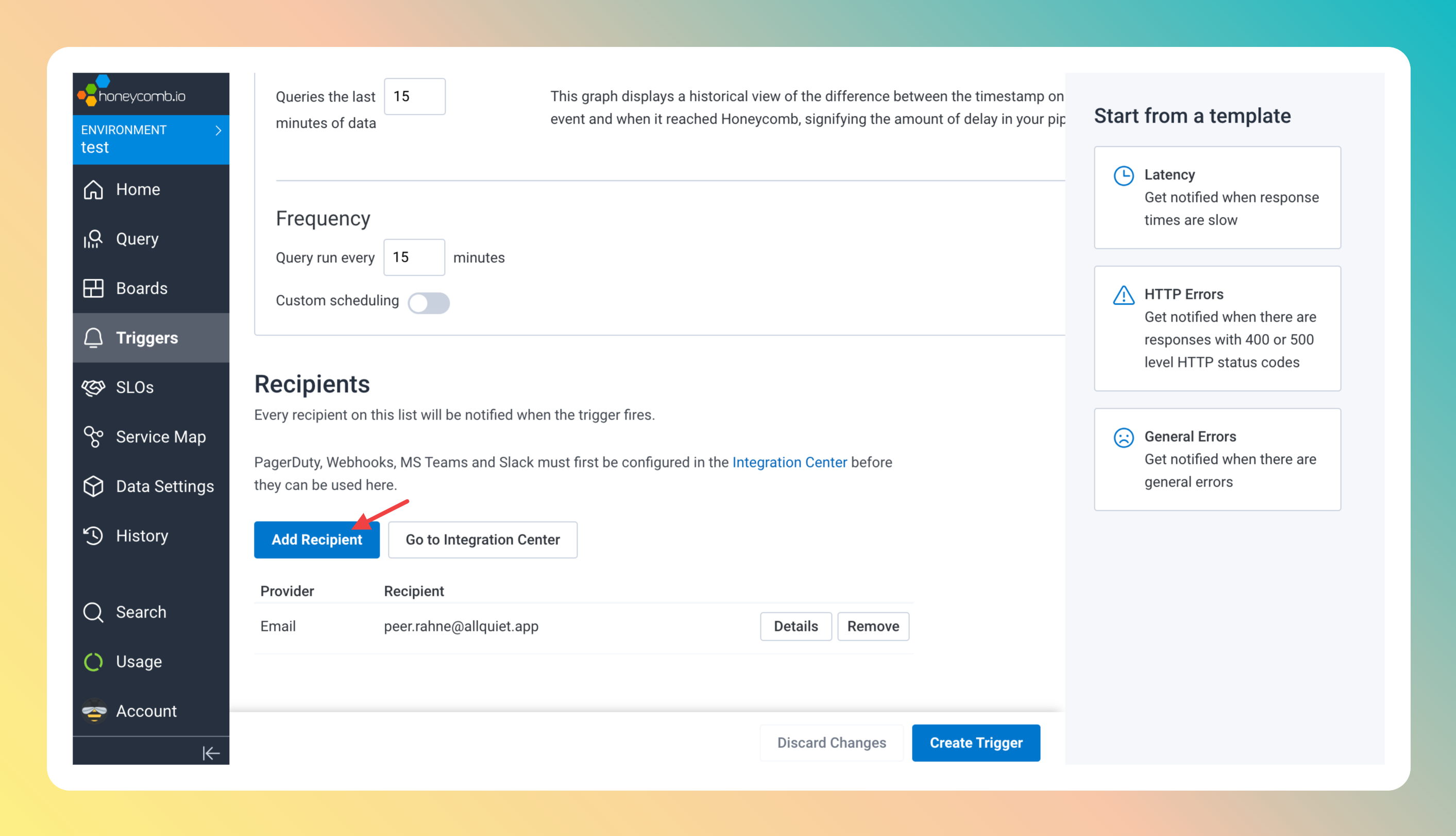The width and height of the screenshot is (1456, 836).
Task: Remove the peer.rahne email recipient
Action: click(872, 626)
